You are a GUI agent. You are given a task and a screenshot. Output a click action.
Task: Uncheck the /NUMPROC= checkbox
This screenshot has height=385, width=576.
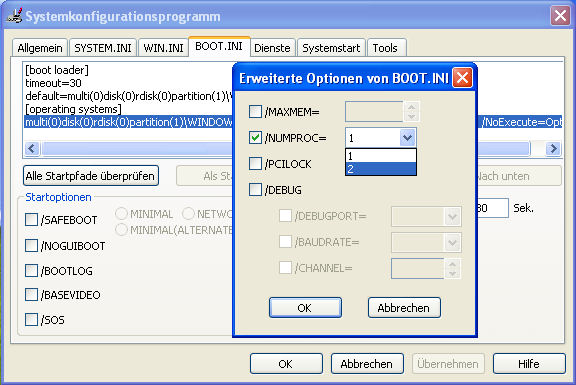[x=255, y=138]
